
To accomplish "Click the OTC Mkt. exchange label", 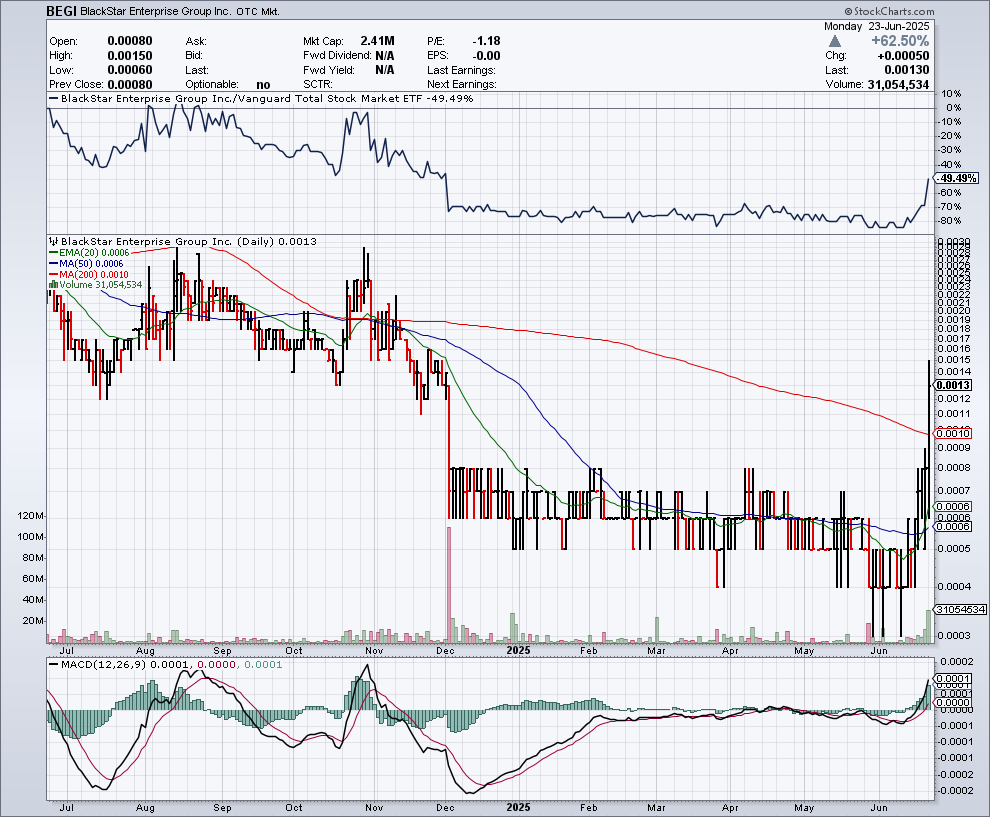I will 258,12.
